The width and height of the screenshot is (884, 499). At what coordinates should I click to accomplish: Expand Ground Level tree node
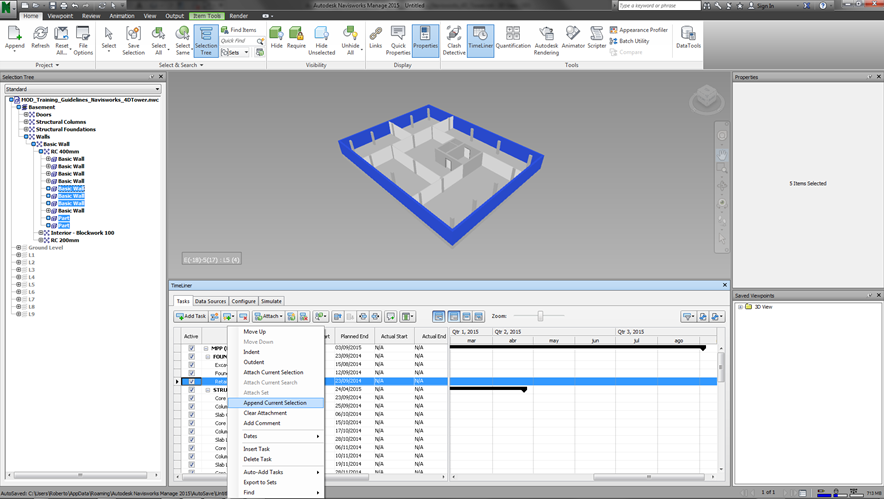tap(19, 248)
